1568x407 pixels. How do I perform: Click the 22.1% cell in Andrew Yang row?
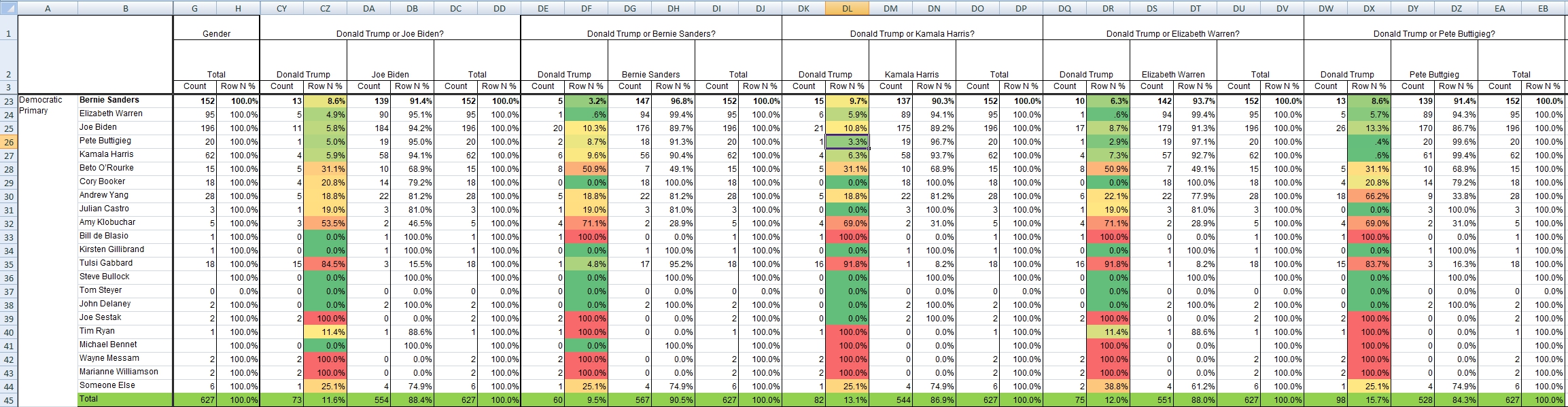[1108, 196]
